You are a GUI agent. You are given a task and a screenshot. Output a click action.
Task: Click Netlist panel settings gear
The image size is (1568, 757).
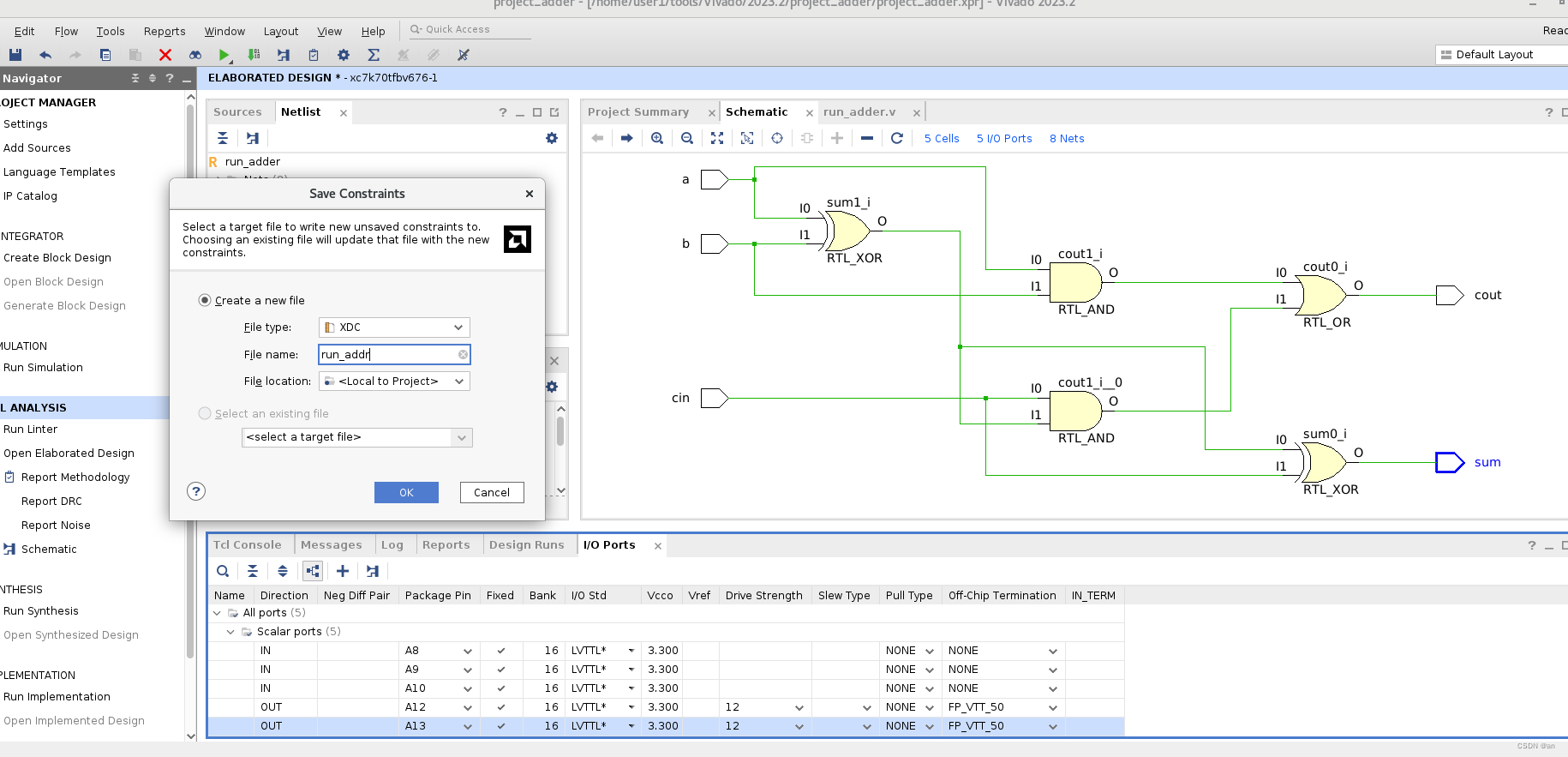pyautogui.click(x=552, y=138)
